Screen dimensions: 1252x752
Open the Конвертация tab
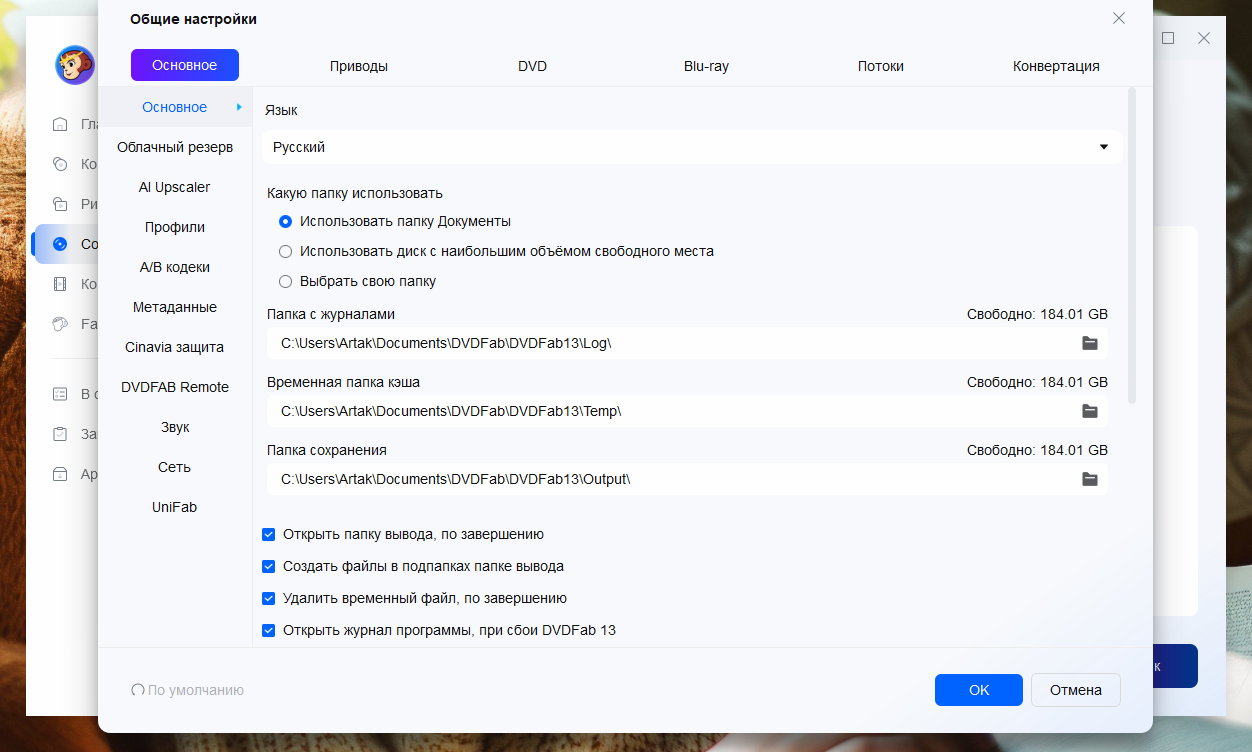1056,66
